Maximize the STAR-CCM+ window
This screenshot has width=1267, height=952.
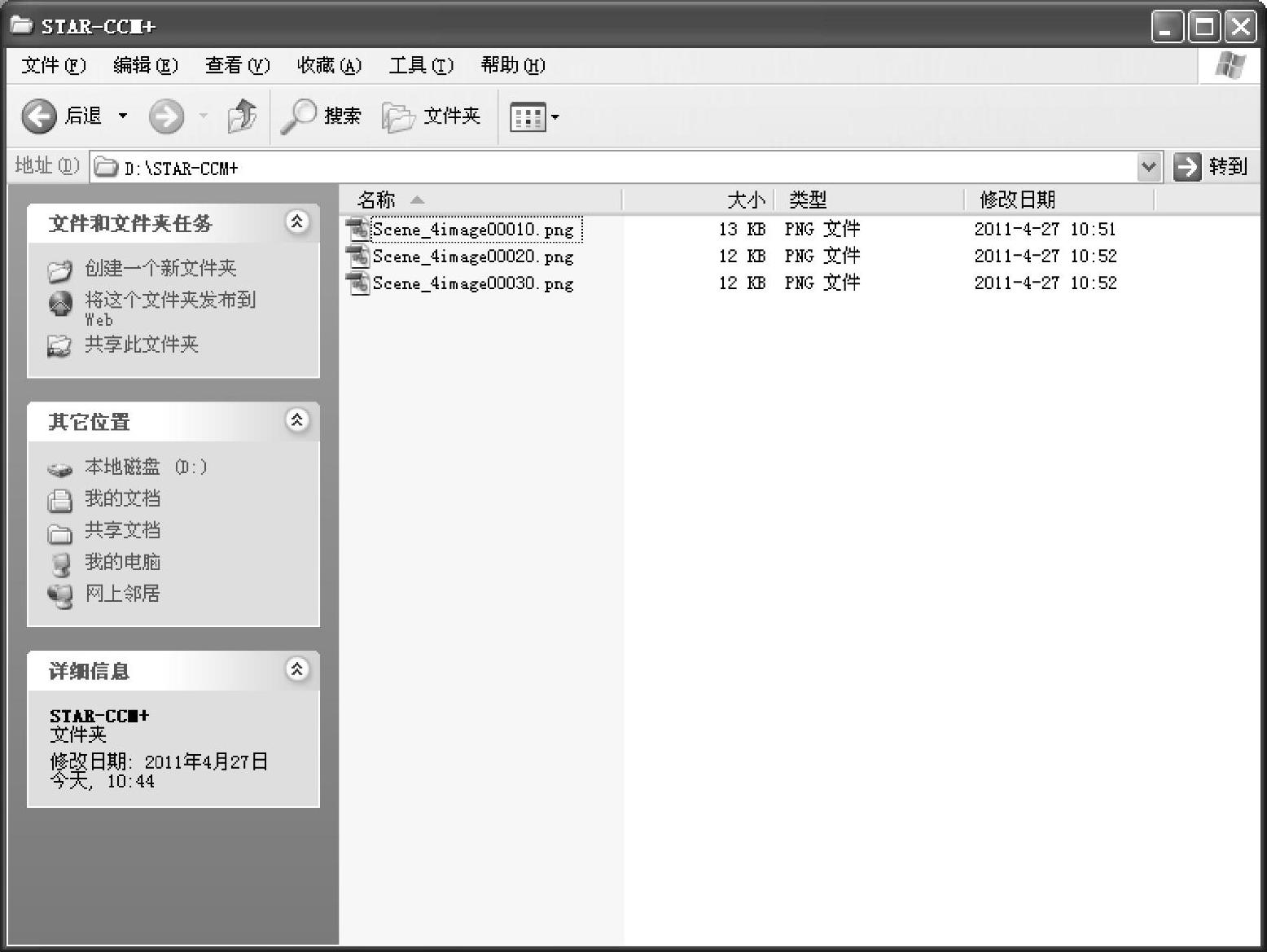[1203, 27]
